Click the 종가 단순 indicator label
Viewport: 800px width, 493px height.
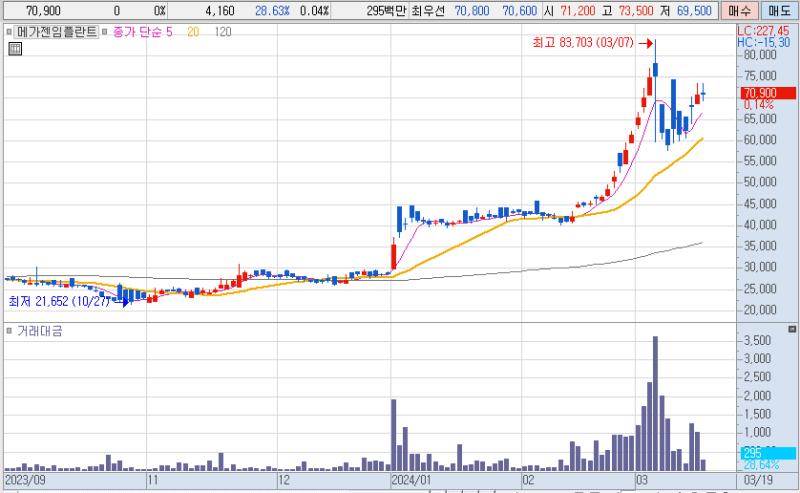click(136, 32)
